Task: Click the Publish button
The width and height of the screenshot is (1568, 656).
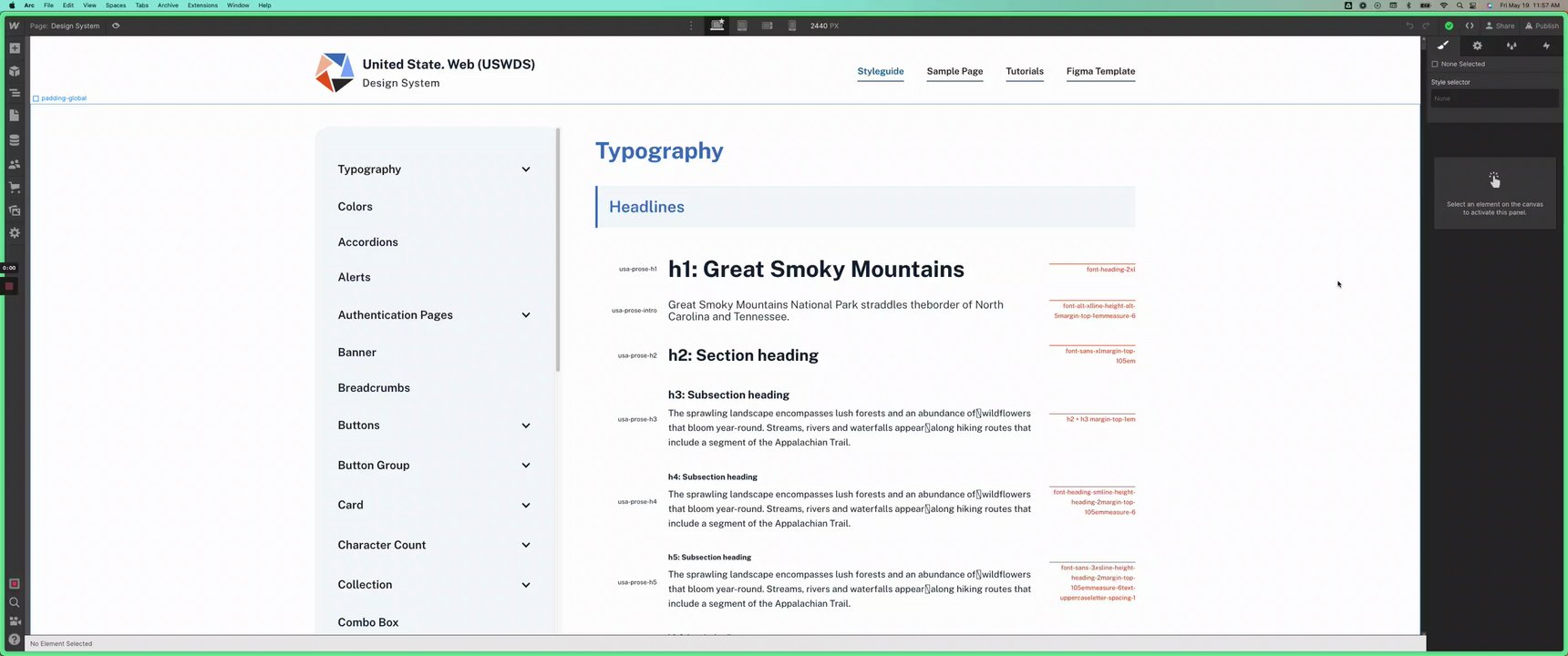Action: coord(1542,26)
